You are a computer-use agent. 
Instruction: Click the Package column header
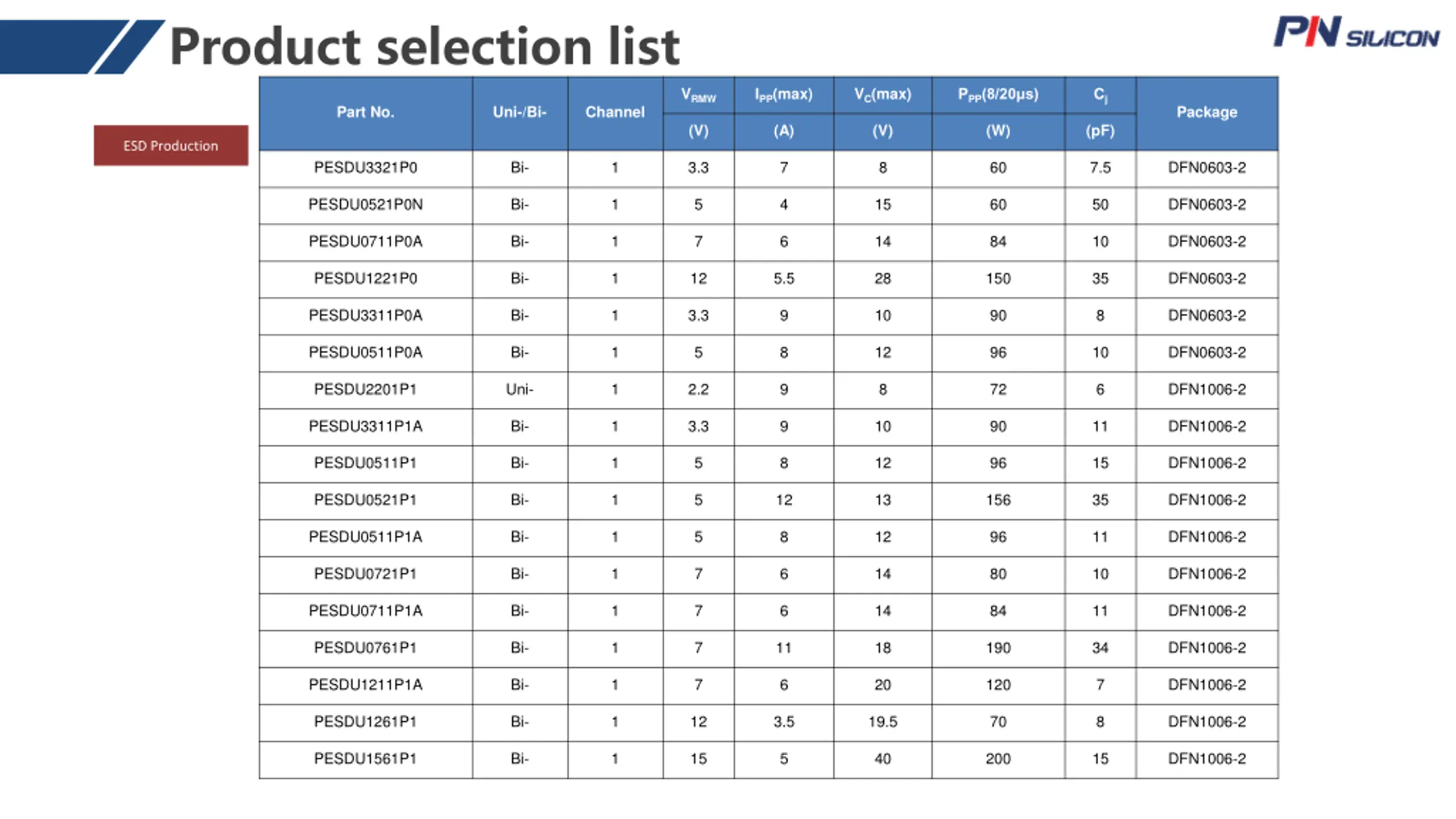pyautogui.click(x=1207, y=113)
